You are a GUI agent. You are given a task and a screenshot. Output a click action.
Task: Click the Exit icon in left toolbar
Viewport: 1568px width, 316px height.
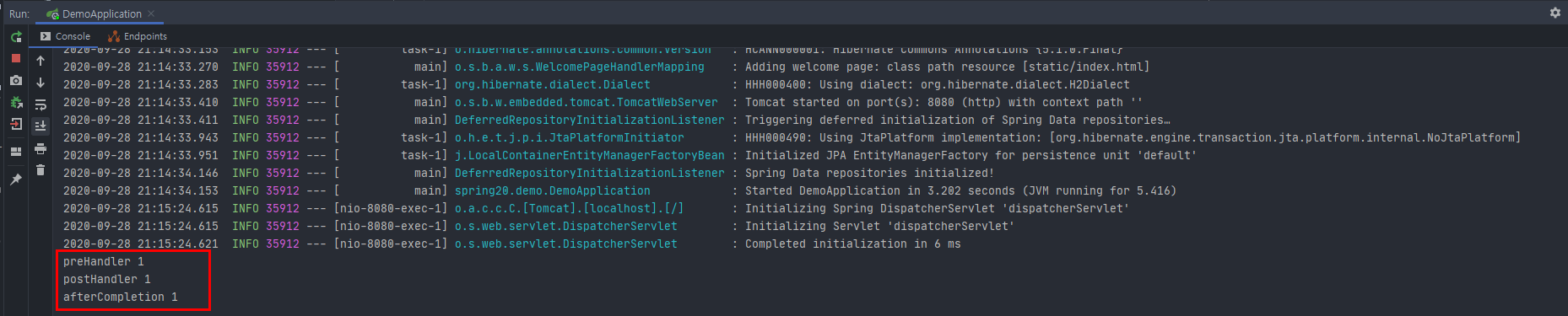[x=16, y=124]
